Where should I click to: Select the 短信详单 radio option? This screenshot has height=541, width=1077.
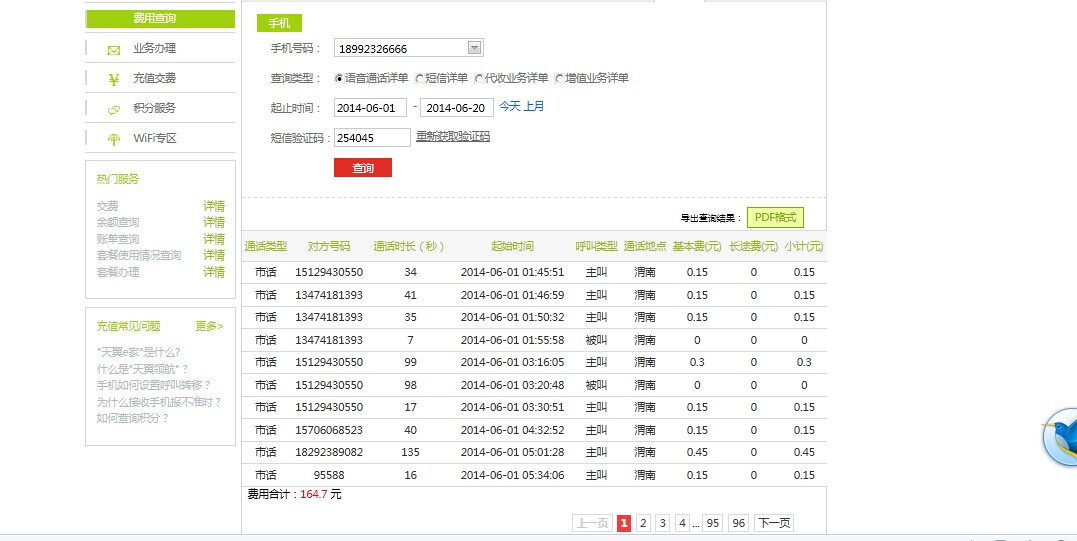click(x=419, y=78)
